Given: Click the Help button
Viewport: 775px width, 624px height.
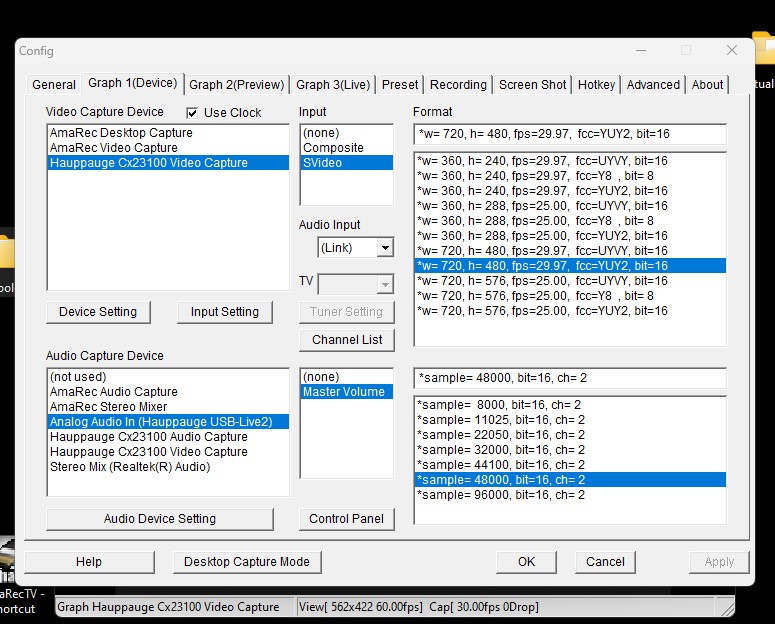Looking at the screenshot, I should [x=89, y=562].
